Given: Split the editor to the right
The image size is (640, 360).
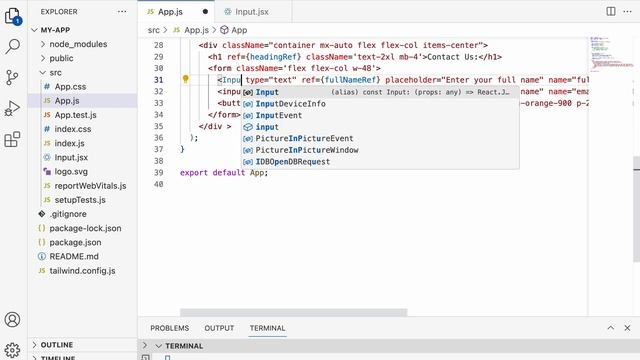Looking at the screenshot, I should point(611,11).
